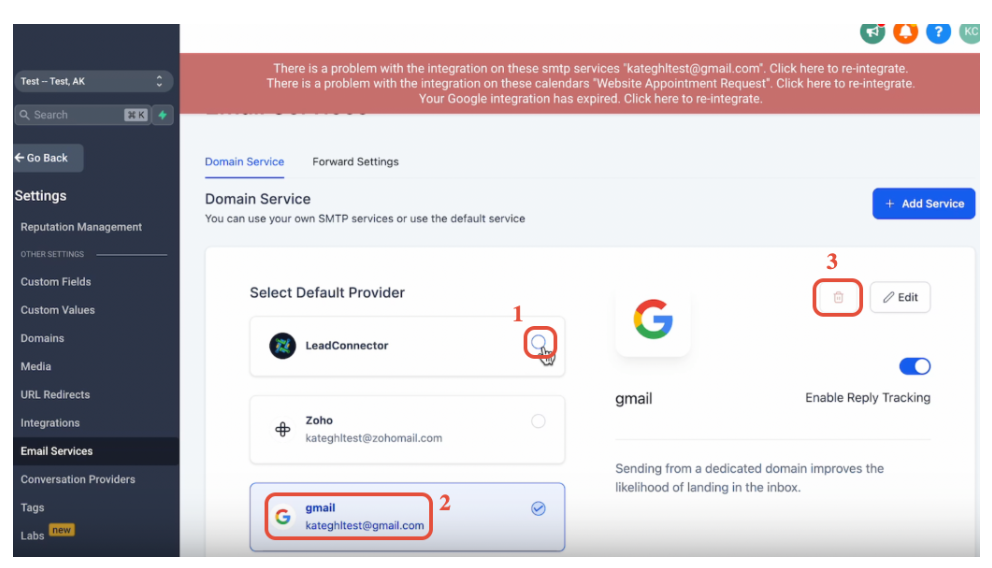Switch to the Forward Settings tab
The image size is (992, 568).
click(x=356, y=161)
